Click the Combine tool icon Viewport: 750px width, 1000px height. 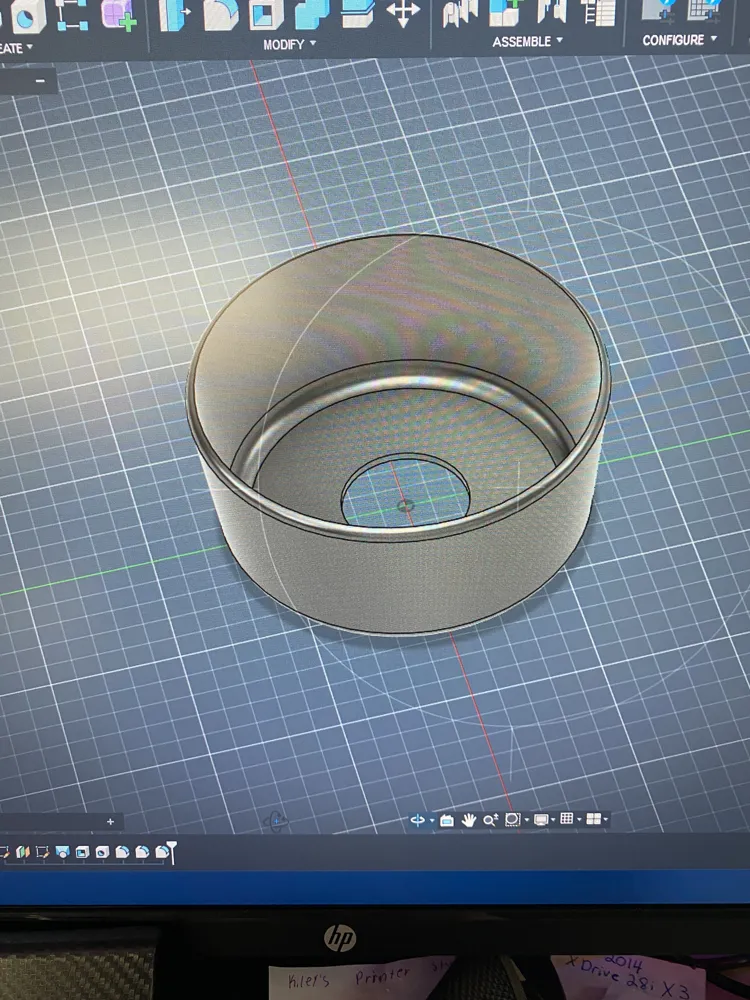point(312,14)
